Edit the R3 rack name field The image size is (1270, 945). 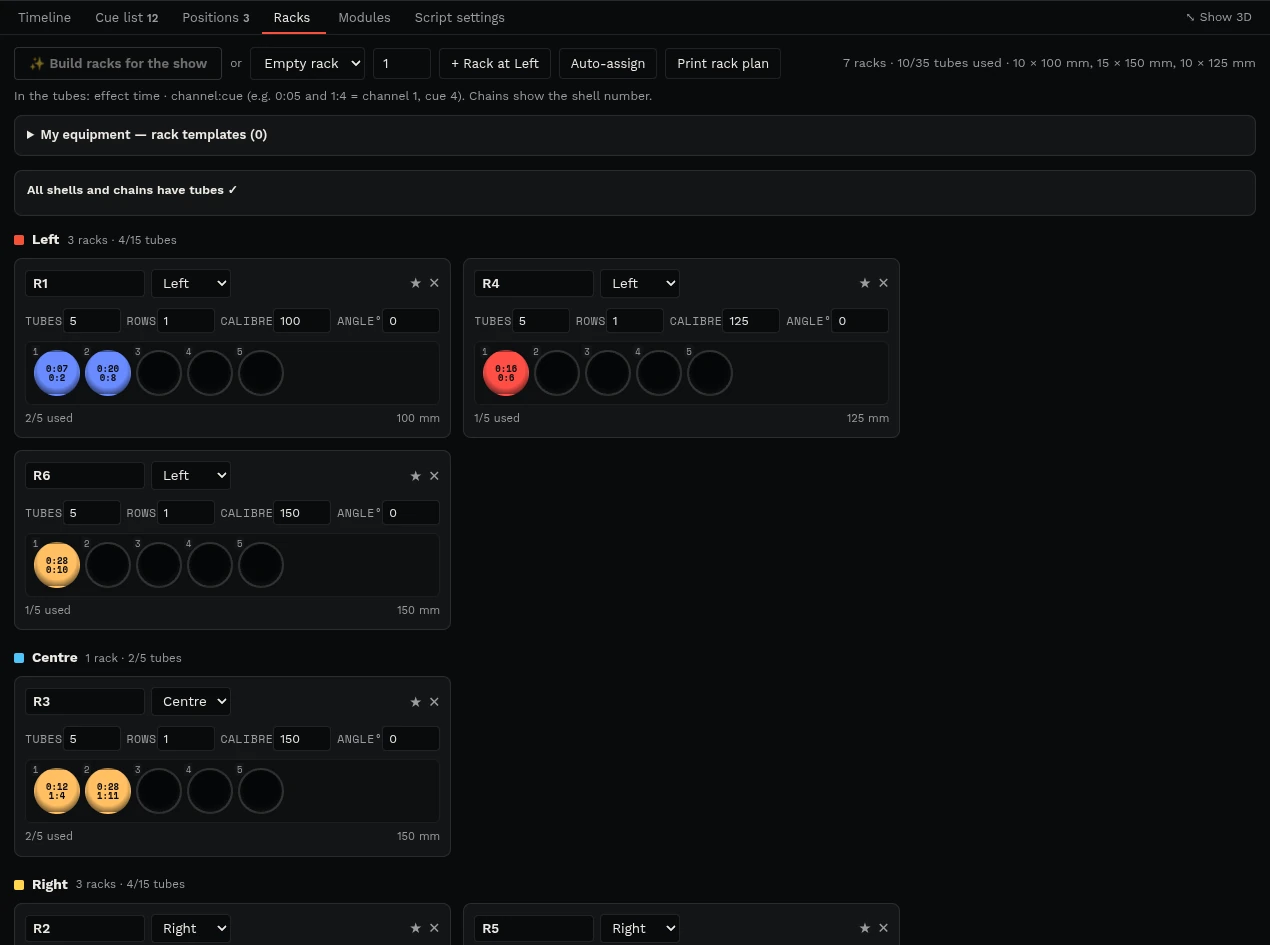(x=85, y=701)
